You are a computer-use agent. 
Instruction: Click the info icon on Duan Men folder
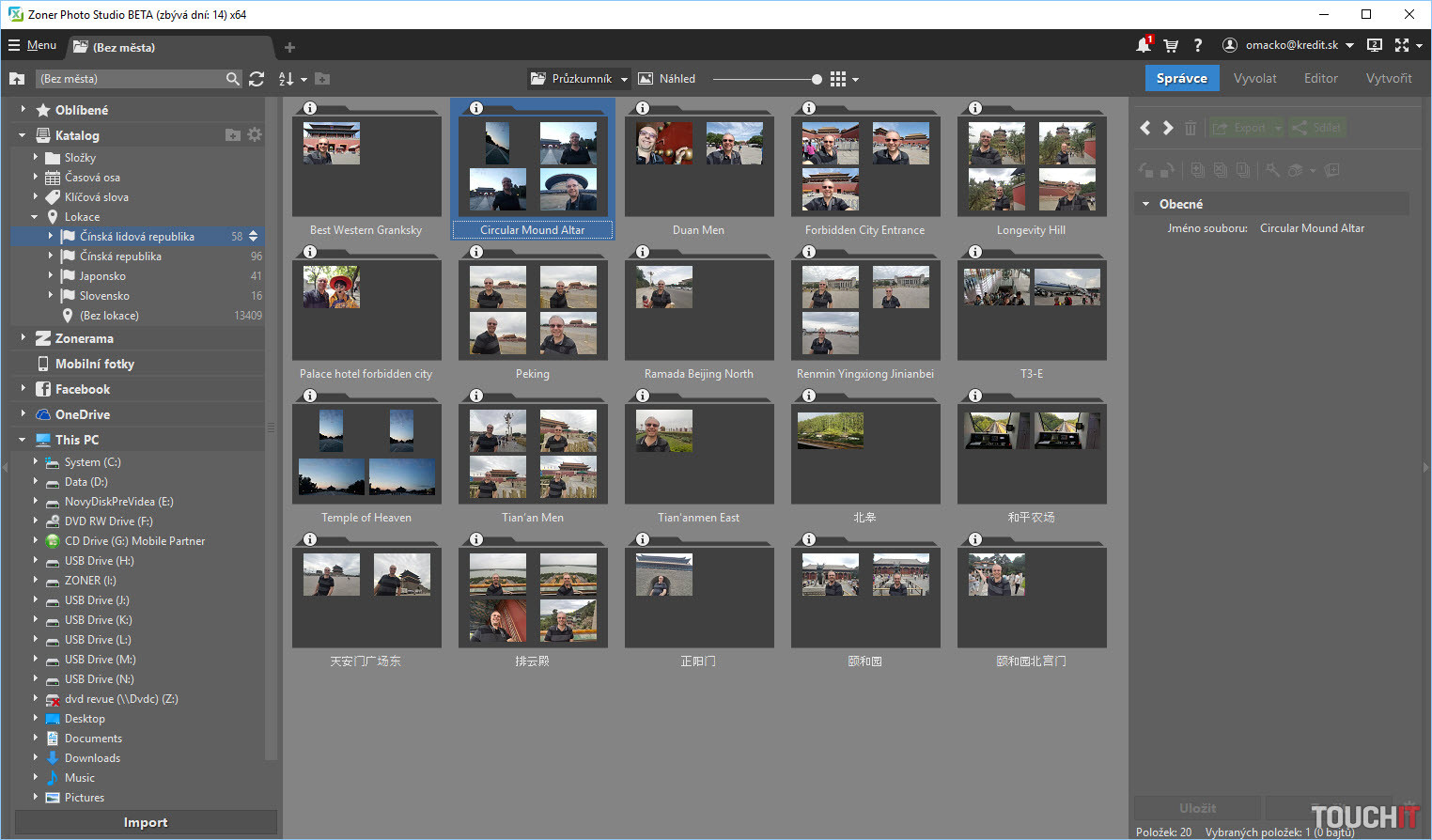[643, 108]
